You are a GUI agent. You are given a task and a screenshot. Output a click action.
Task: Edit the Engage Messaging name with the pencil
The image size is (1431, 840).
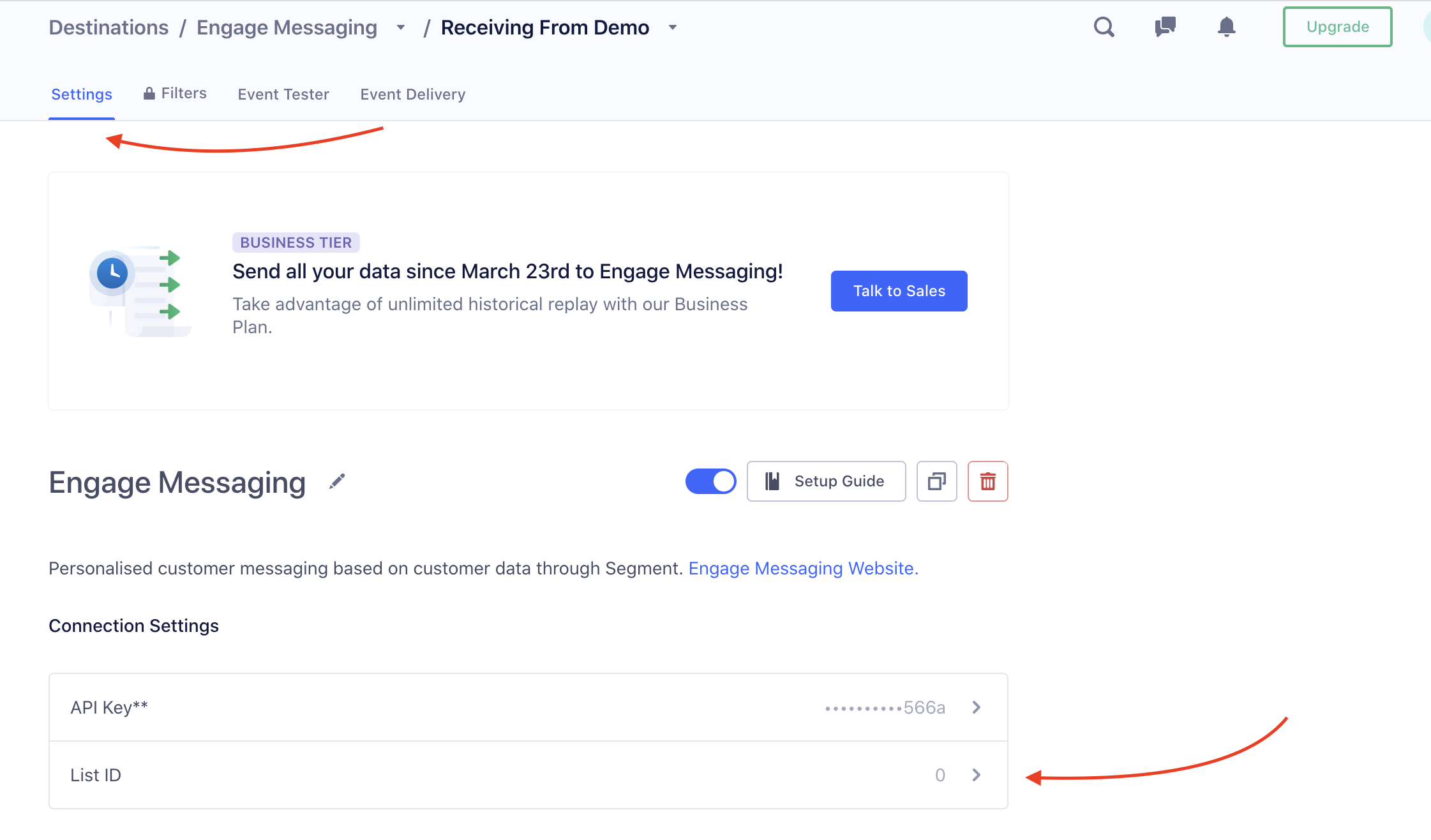click(337, 481)
